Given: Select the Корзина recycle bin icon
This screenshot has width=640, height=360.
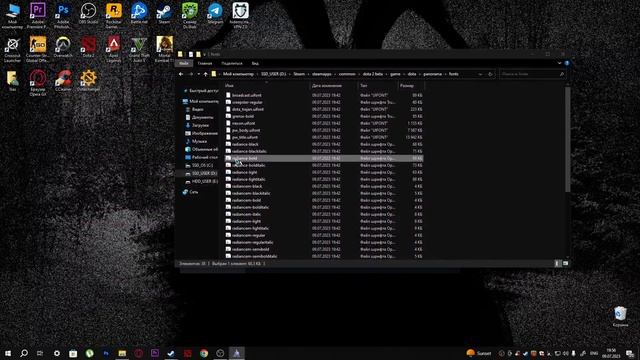Looking at the screenshot, I should (x=620, y=317).
